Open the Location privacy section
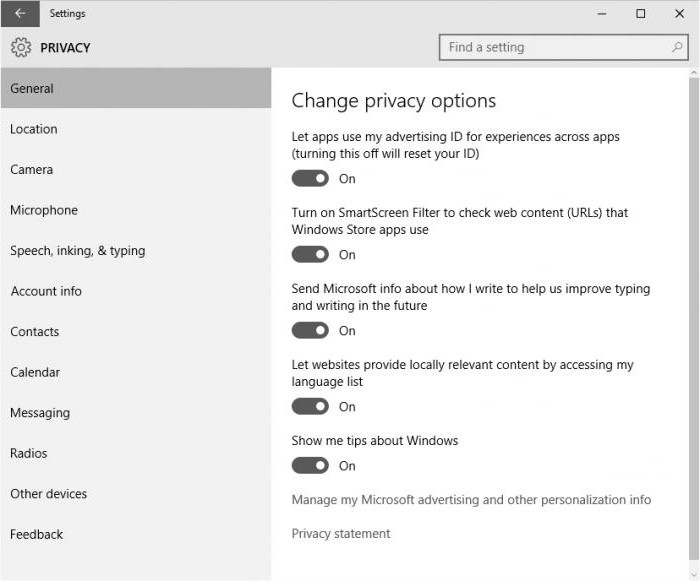The image size is (700, 581). click(x=34, y=129)
